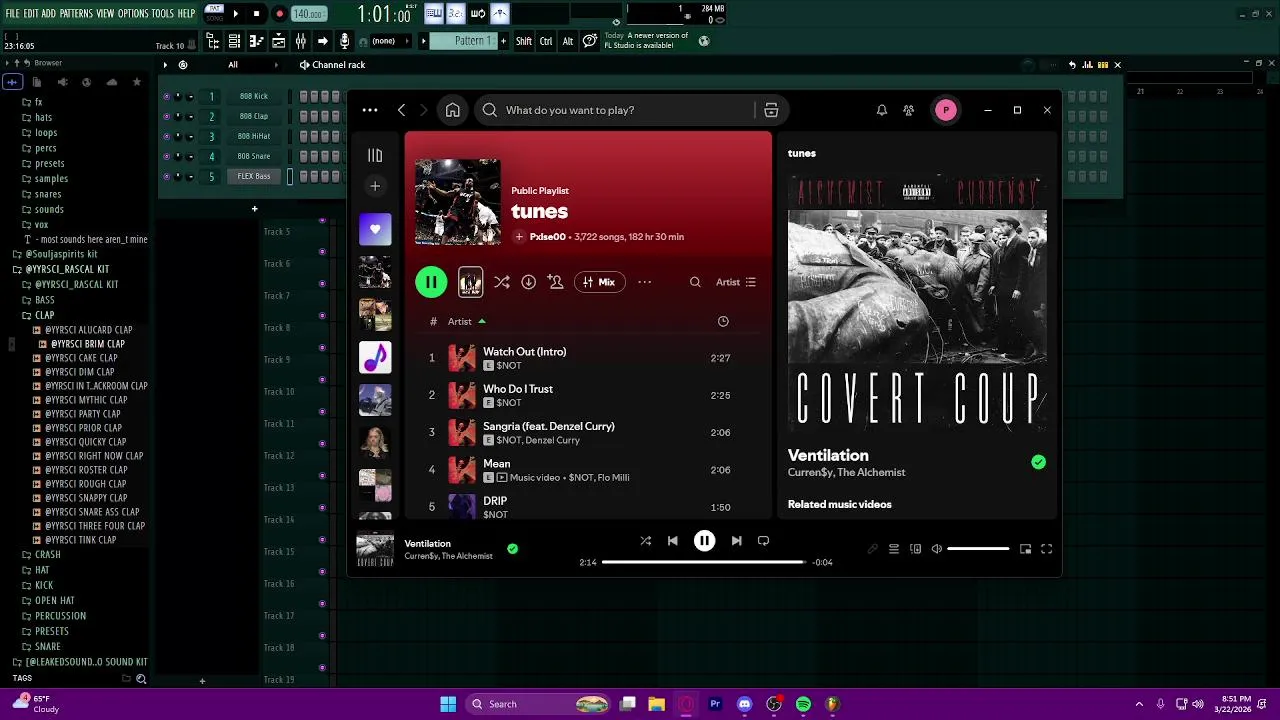Enter Spotify full screen mode
This screenshot has width=1280, height=720.
point(1047,549)
